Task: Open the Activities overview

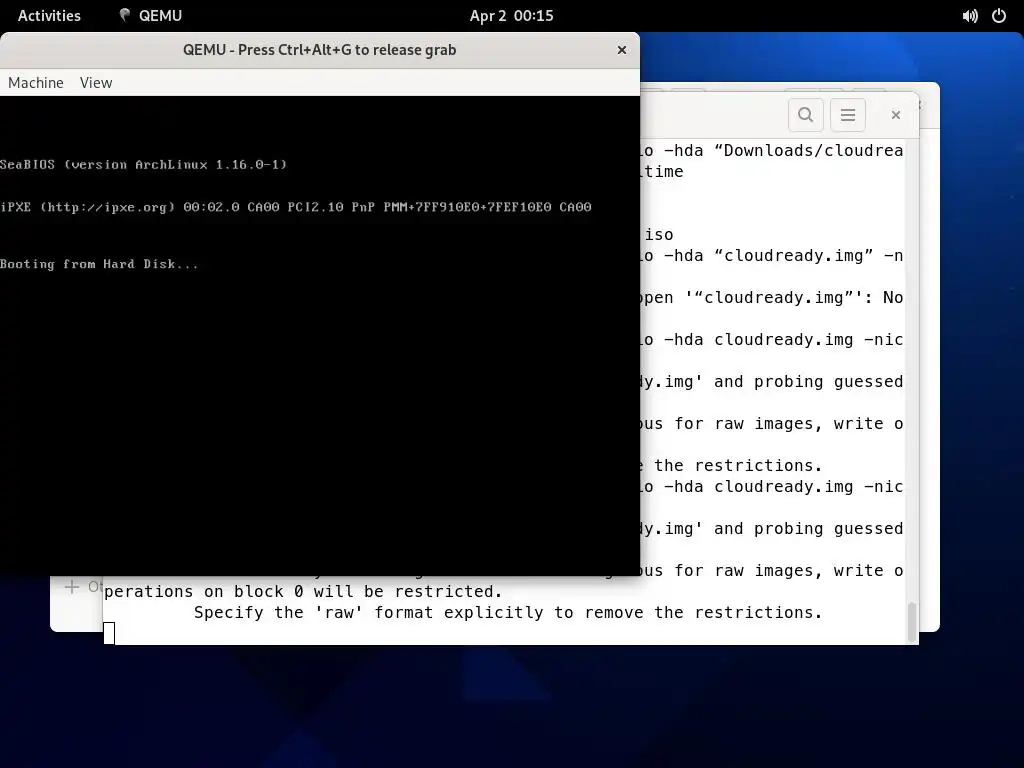Action: 49,16
